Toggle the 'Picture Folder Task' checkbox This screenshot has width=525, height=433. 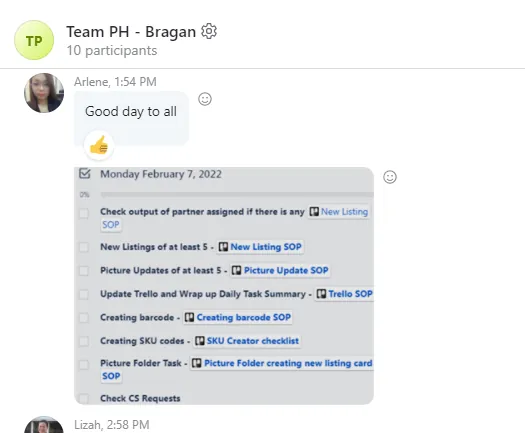(84, 365)
